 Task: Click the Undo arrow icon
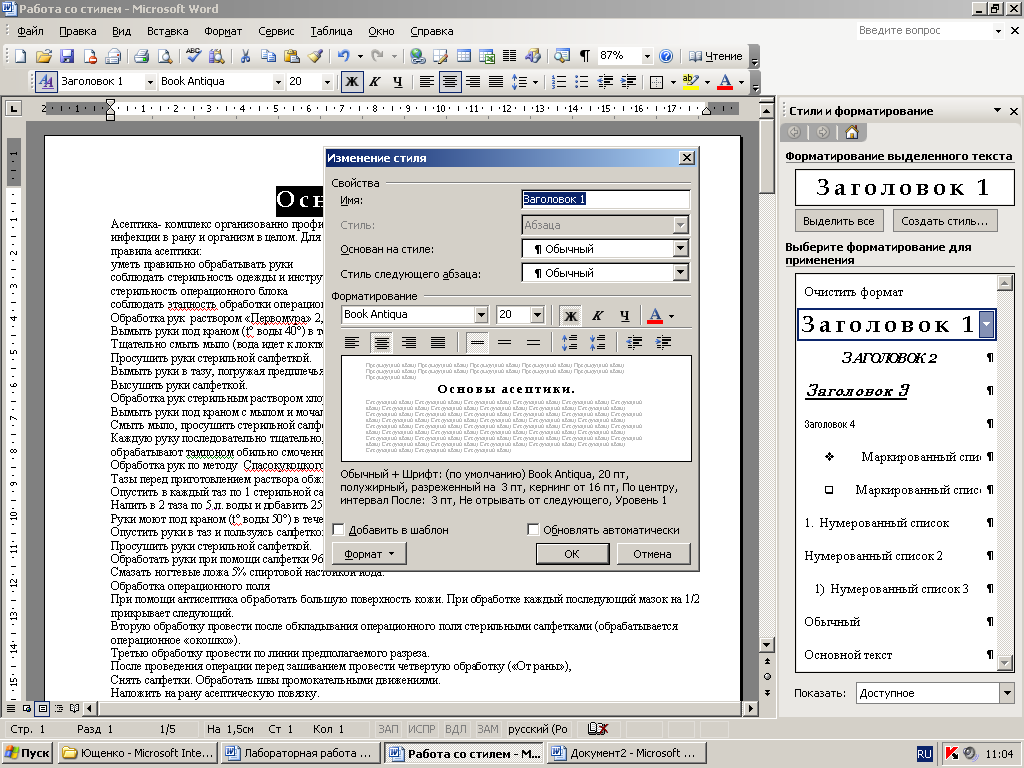(344, 56)
